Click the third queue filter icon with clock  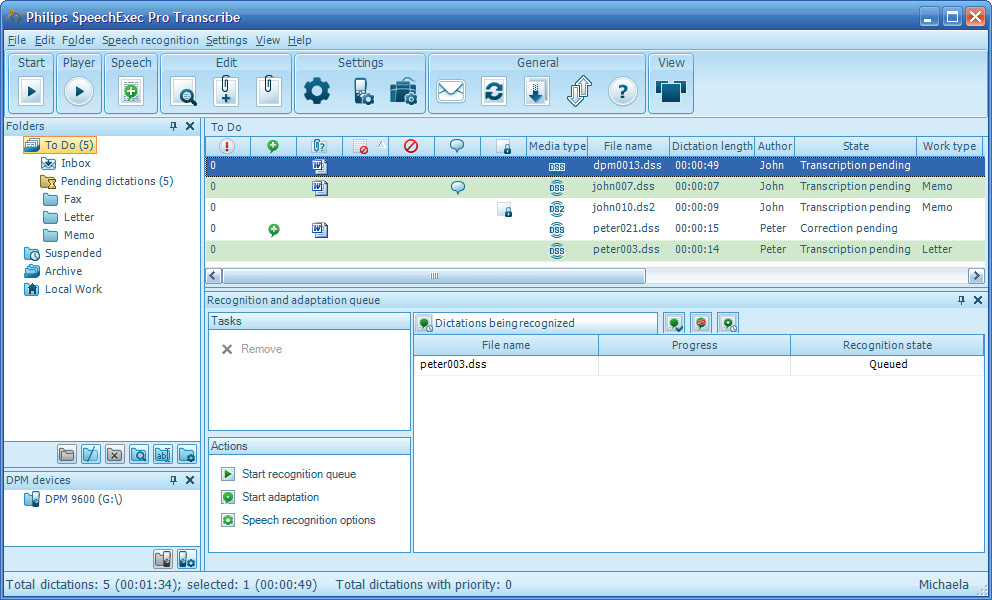click(x=728, y=323)
